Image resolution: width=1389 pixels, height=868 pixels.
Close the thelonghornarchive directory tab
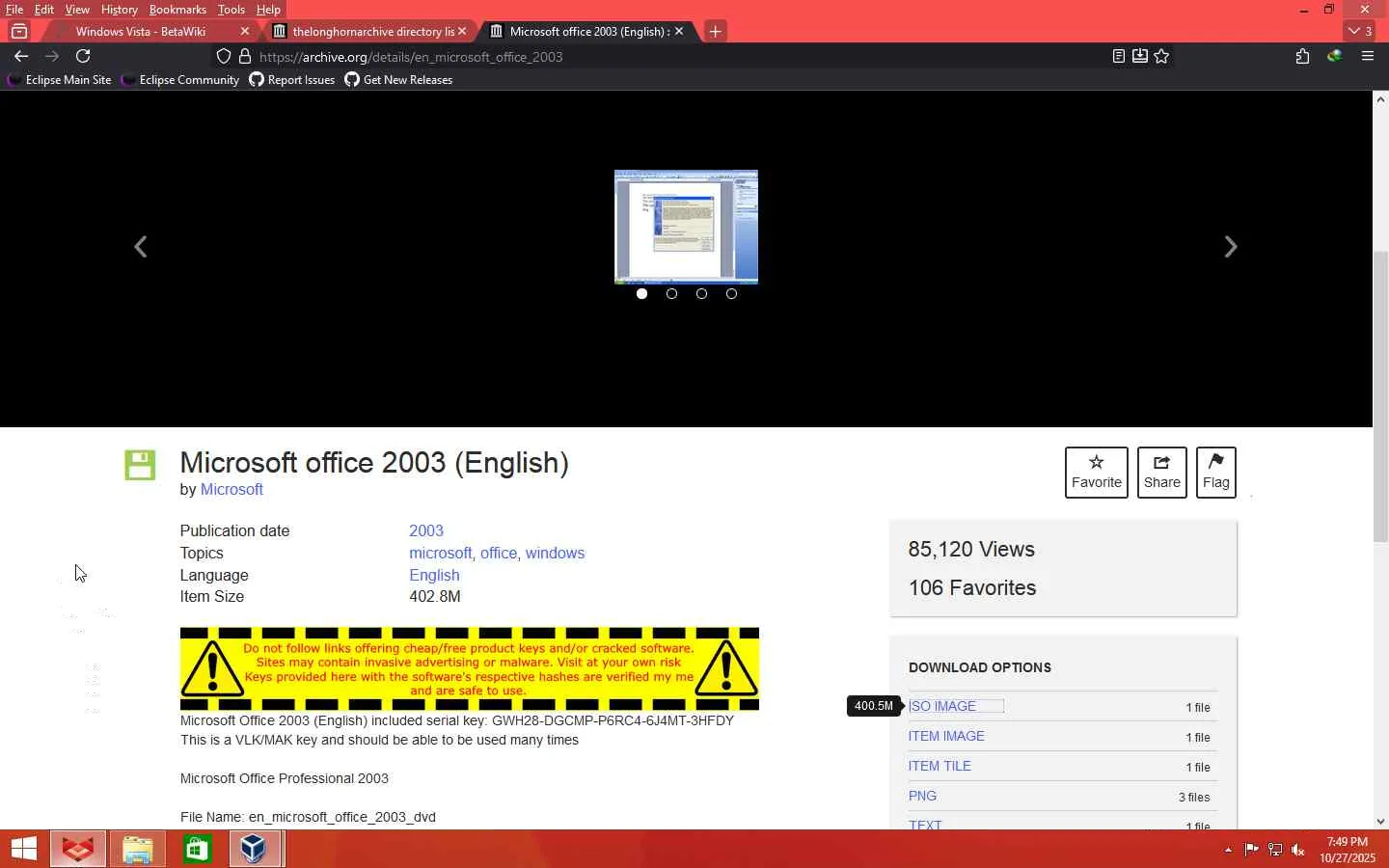click(x=462, y=31)
